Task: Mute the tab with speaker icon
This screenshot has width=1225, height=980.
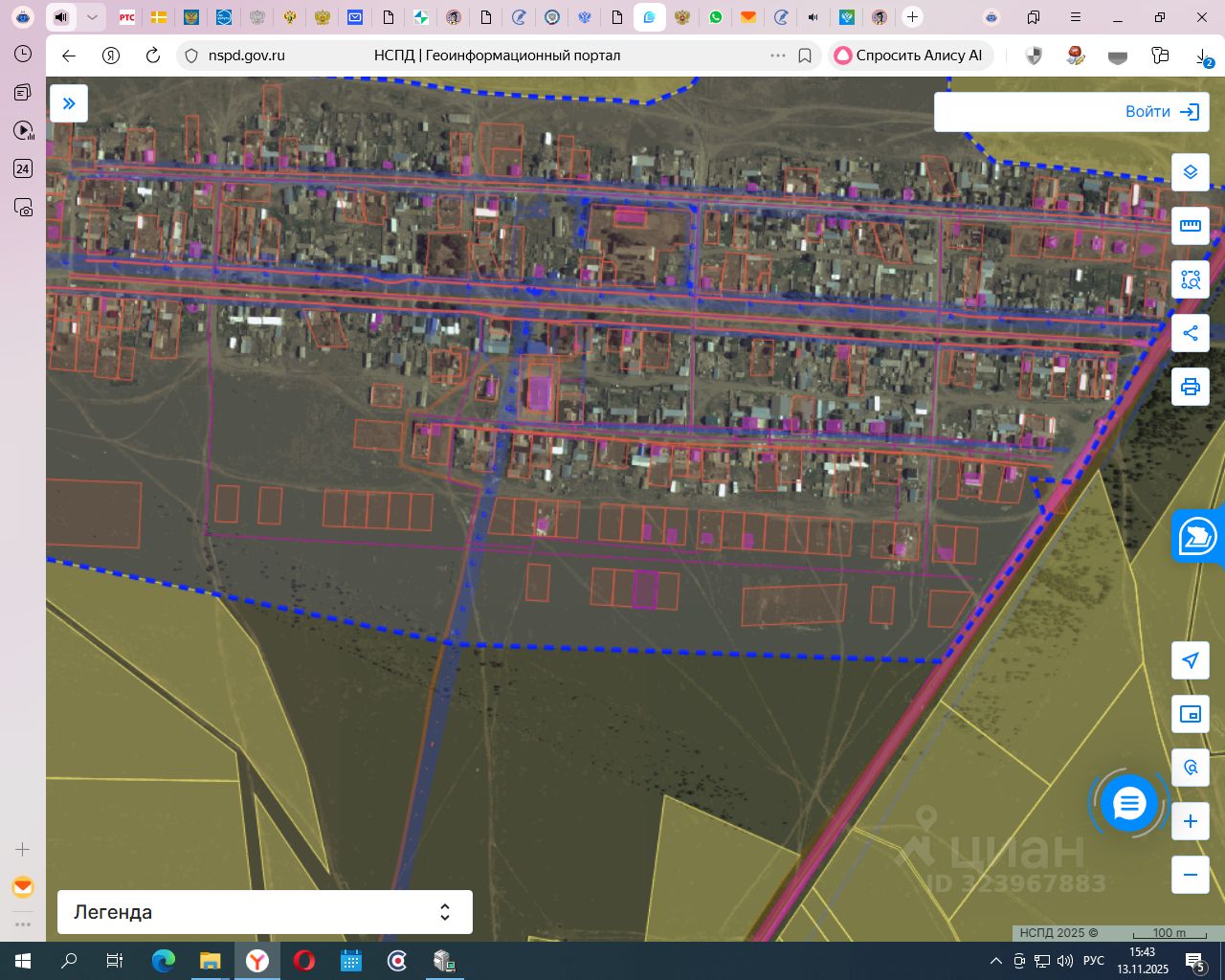Action: [61, 17]
